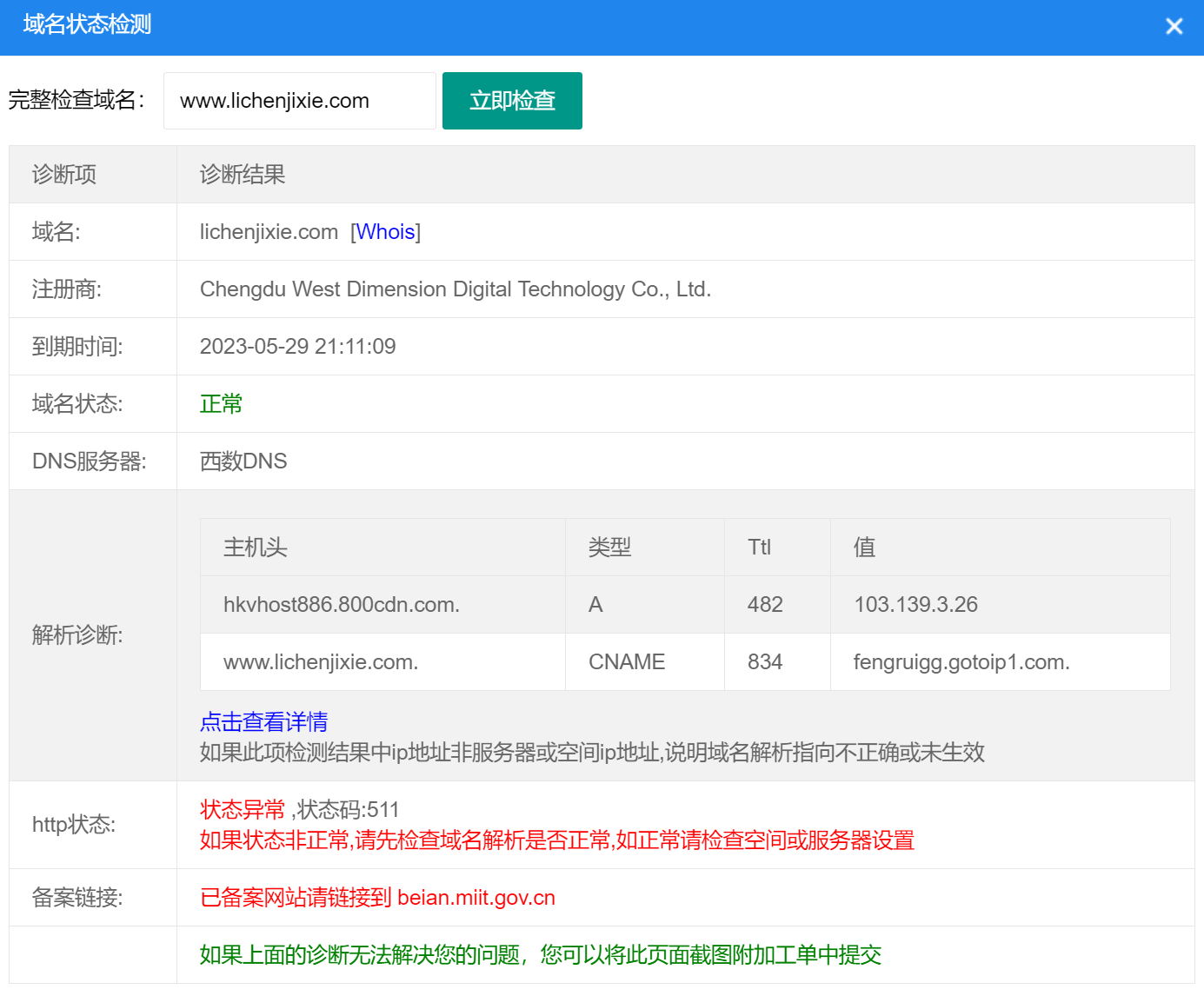The image size is (1204, 996).
Task: Click the green 正常 domain status
Action: point(221,404)
